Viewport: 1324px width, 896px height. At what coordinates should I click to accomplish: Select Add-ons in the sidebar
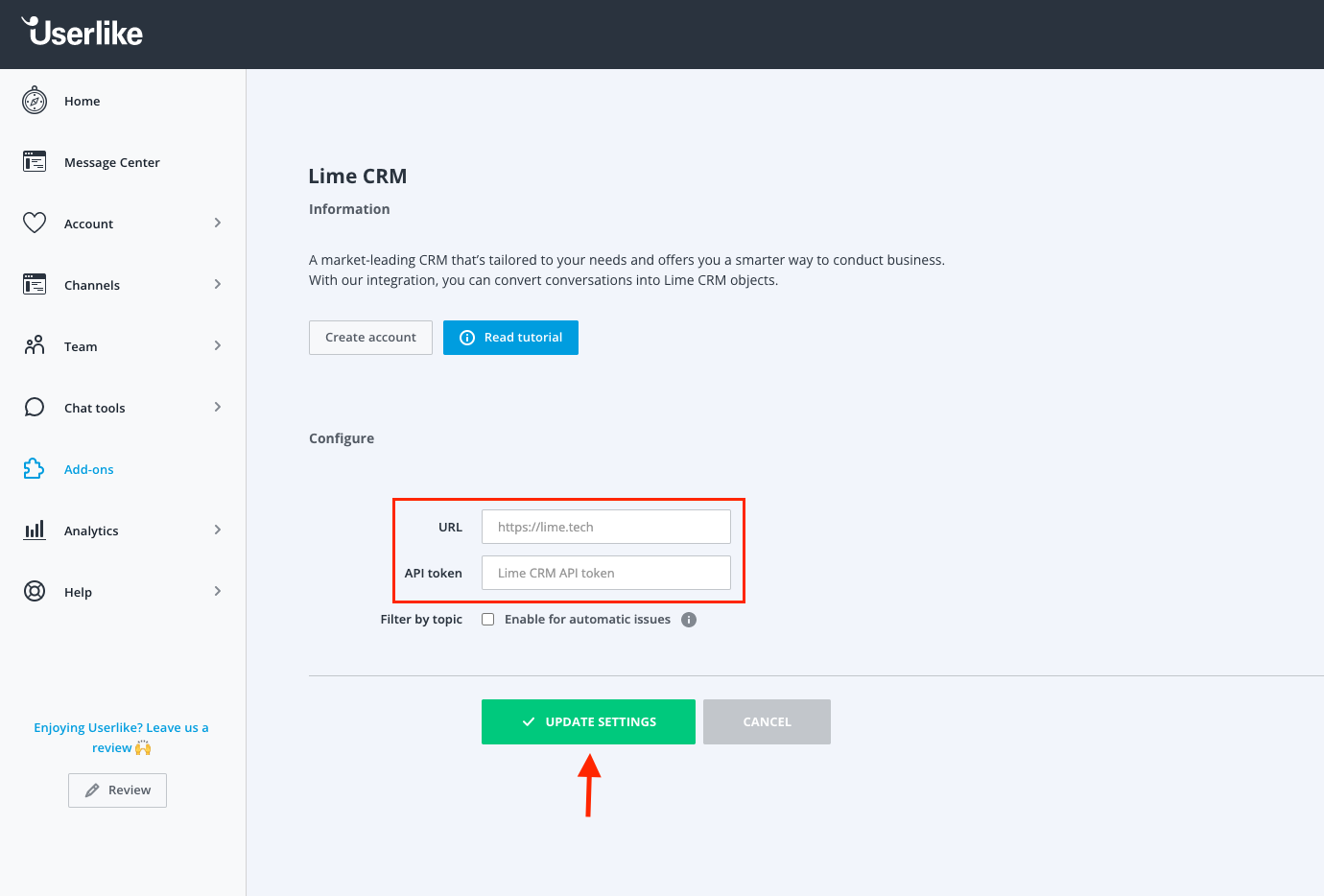pyautogui.click(x=89, y=469)
